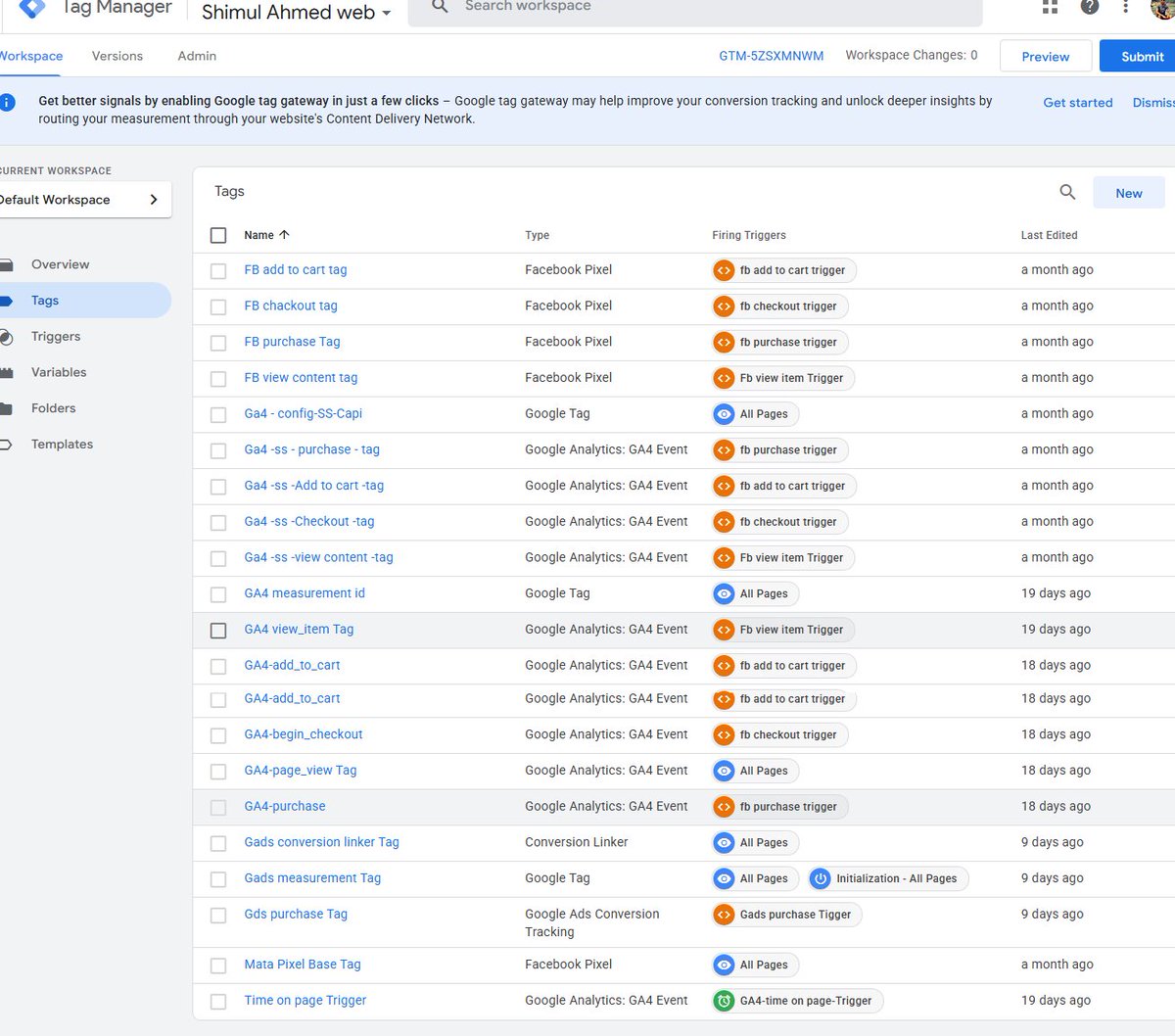This screenshot has height=1036, width=1175.
Task: Click the Firing Triggers column header
Action: [x=749, y=235]
